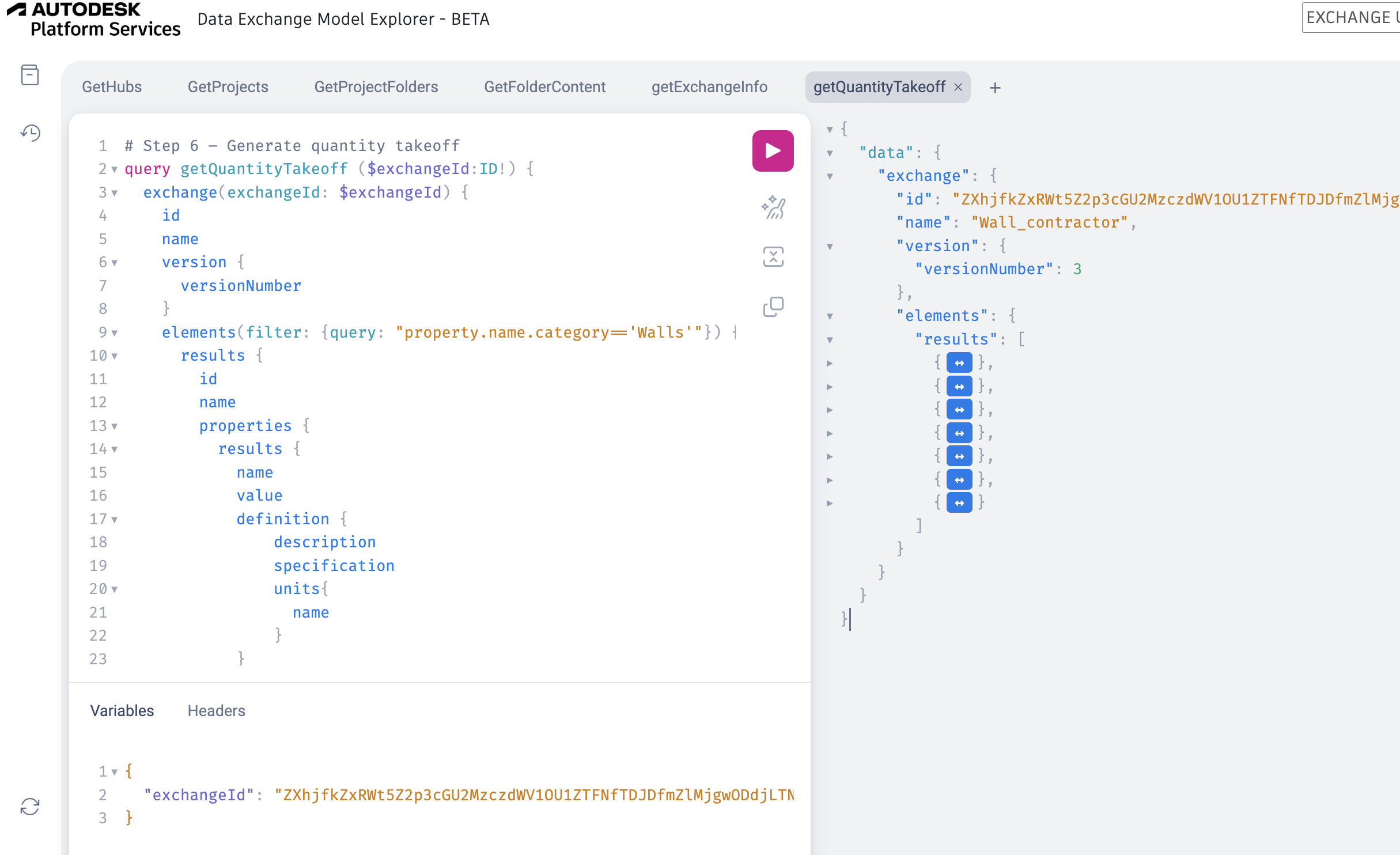Click the value field on line 16
This screenshot has height=855, width=1400.
[259, 495]
